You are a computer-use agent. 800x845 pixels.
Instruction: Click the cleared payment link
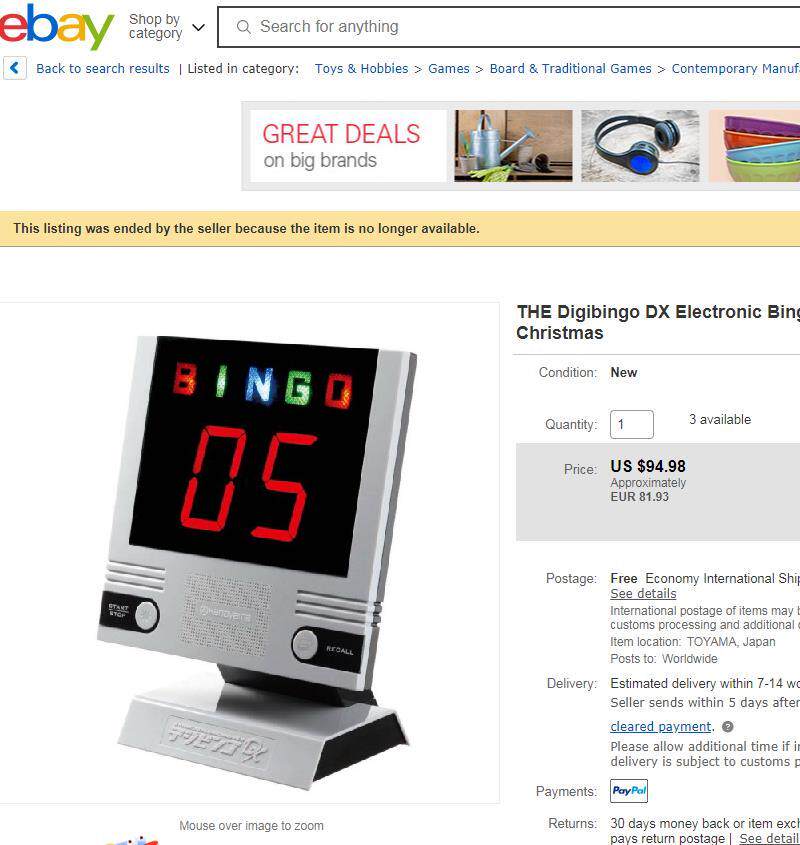[x=660, y=726]
